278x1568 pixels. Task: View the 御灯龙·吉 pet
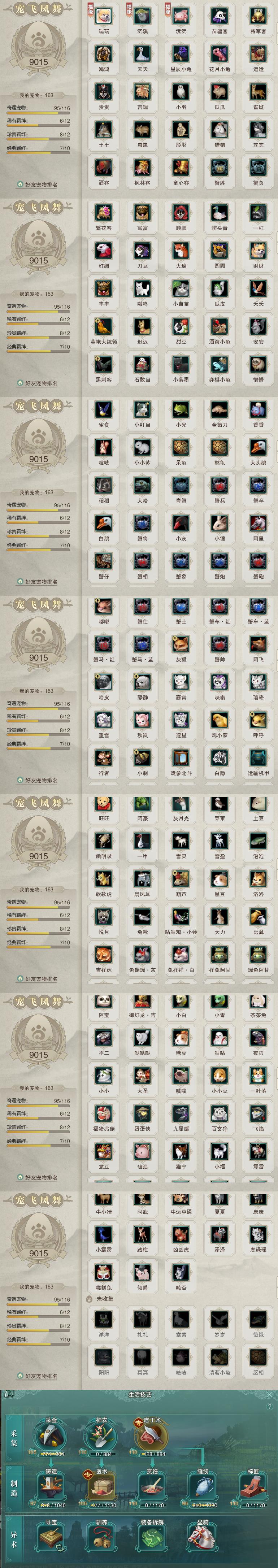pyautogui.click(x=142, y=999)
